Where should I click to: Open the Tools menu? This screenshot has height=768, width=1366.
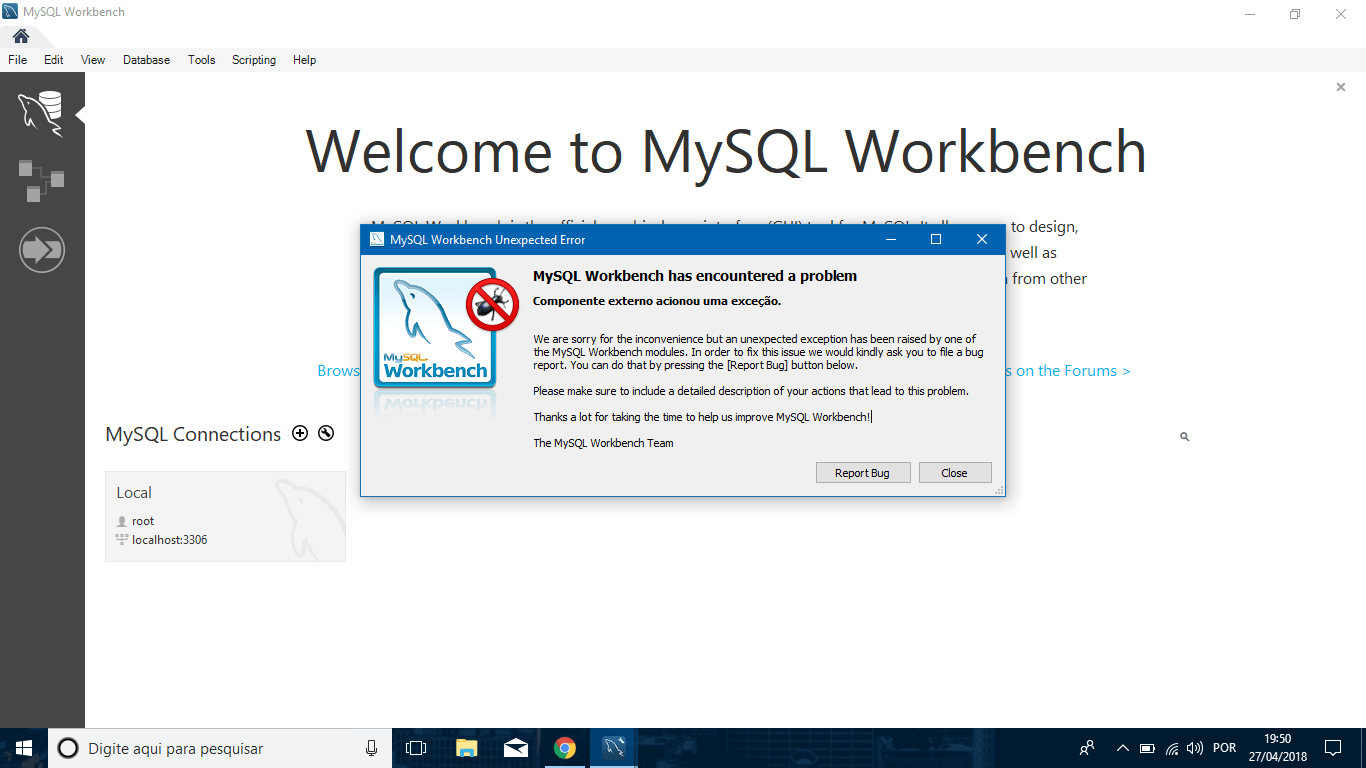[202, 60]
